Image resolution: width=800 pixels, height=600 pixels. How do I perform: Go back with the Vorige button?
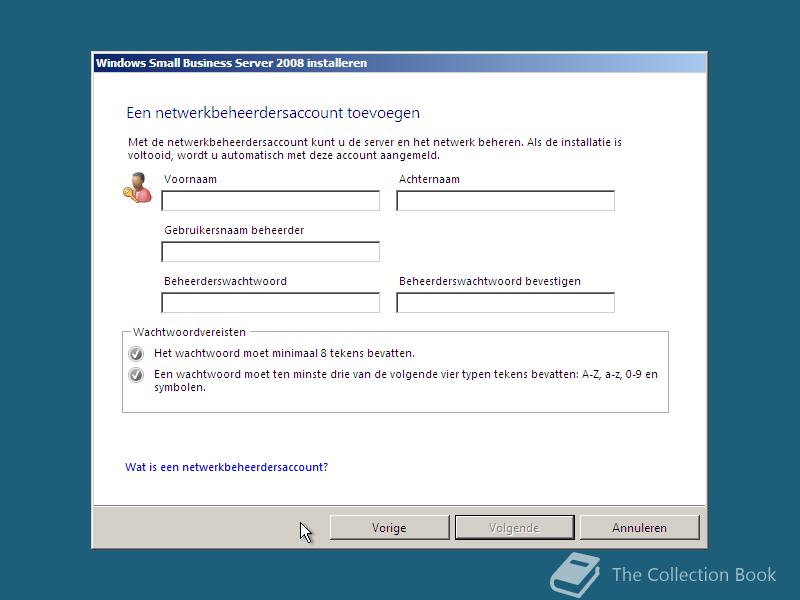click(x=389, y=528)
